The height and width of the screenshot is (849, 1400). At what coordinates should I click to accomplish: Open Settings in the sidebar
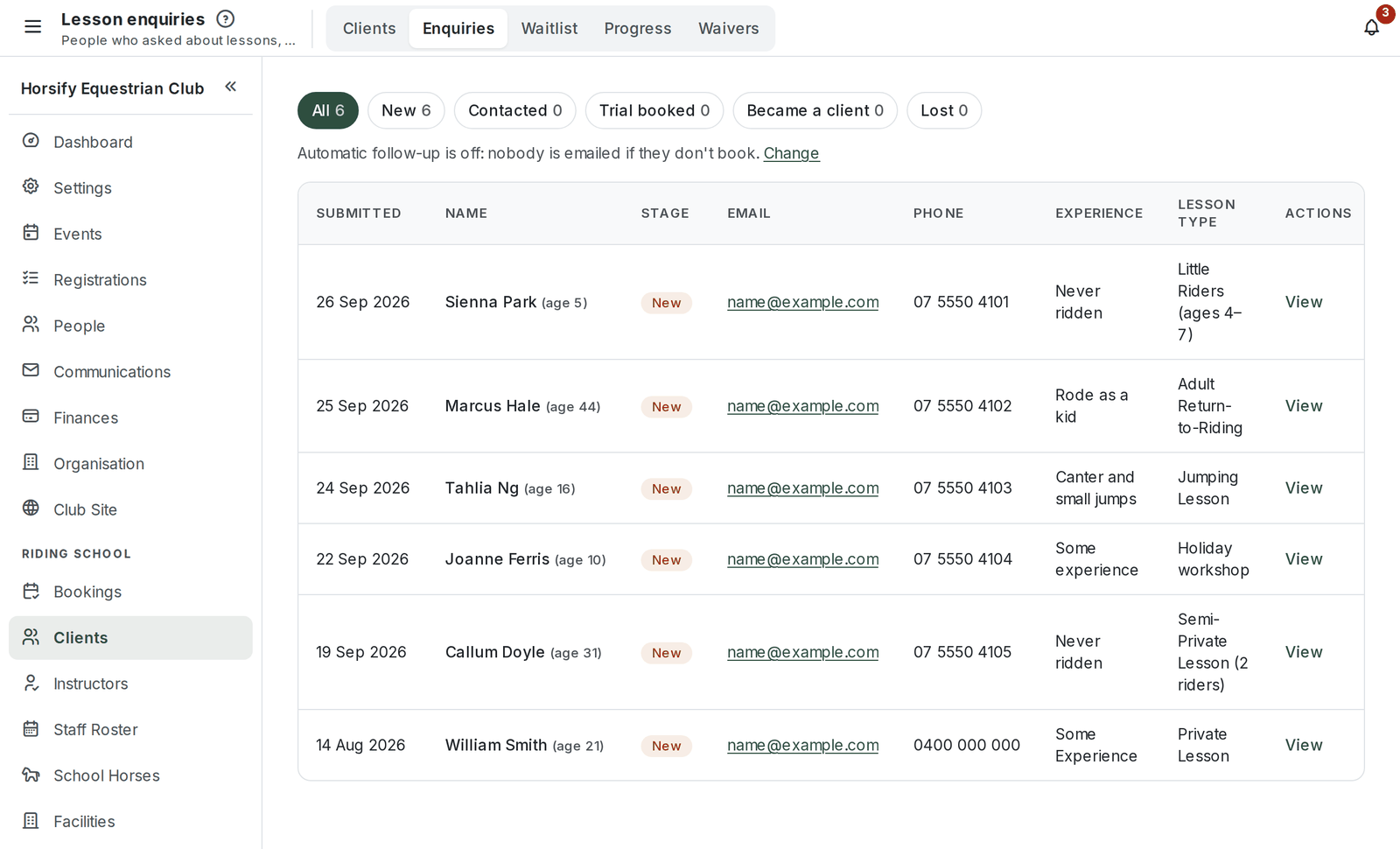pyautogui.click(x=130, y=187)
